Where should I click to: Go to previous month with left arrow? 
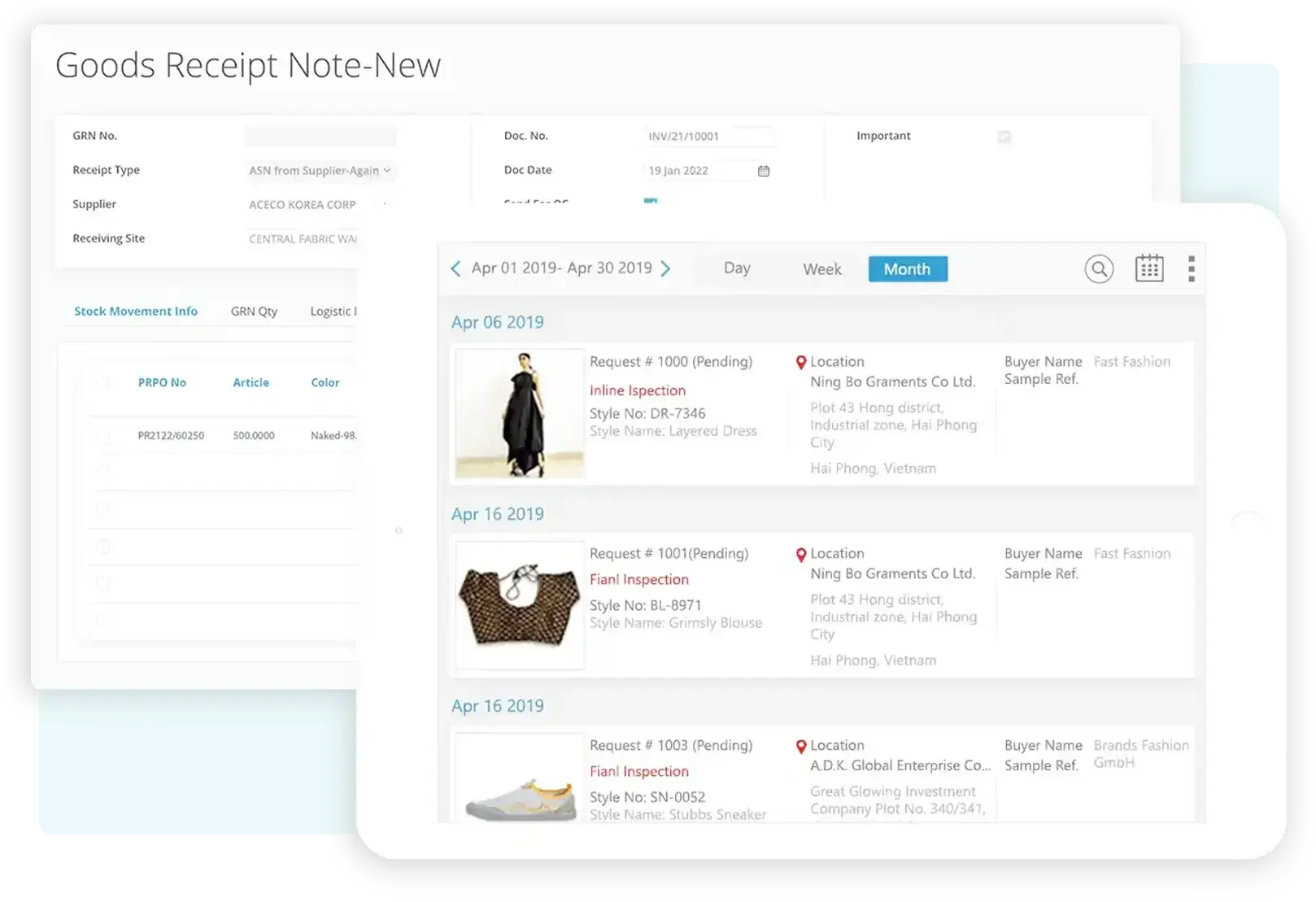click(x=455, y=268)
